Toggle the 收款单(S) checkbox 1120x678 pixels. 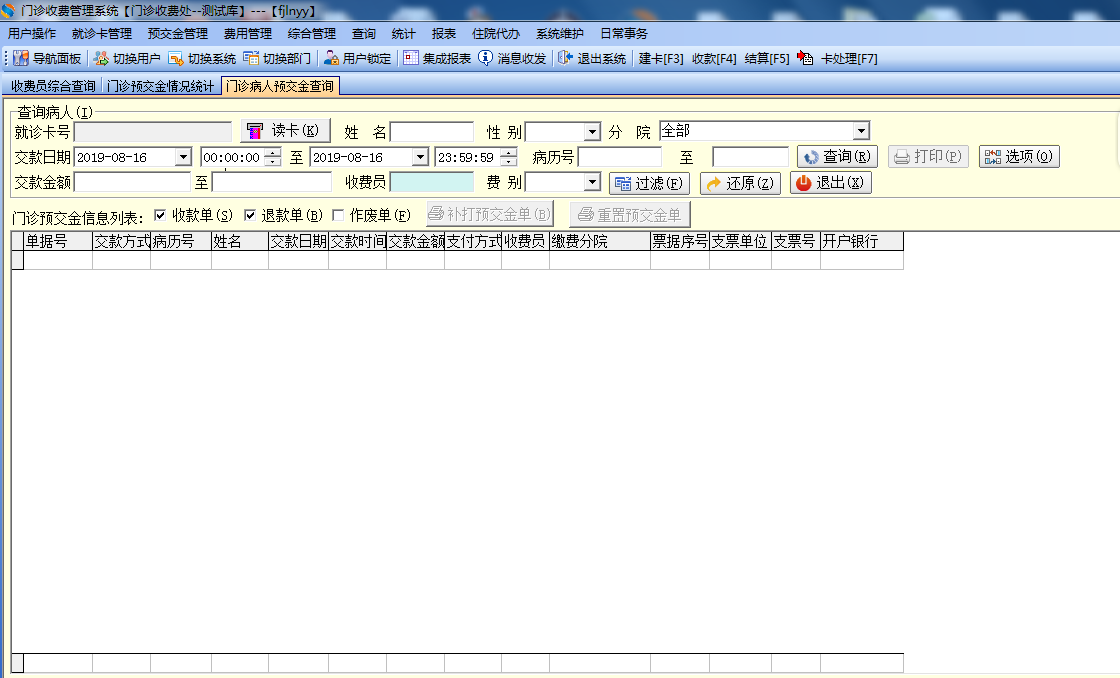(x=160, y=215)
